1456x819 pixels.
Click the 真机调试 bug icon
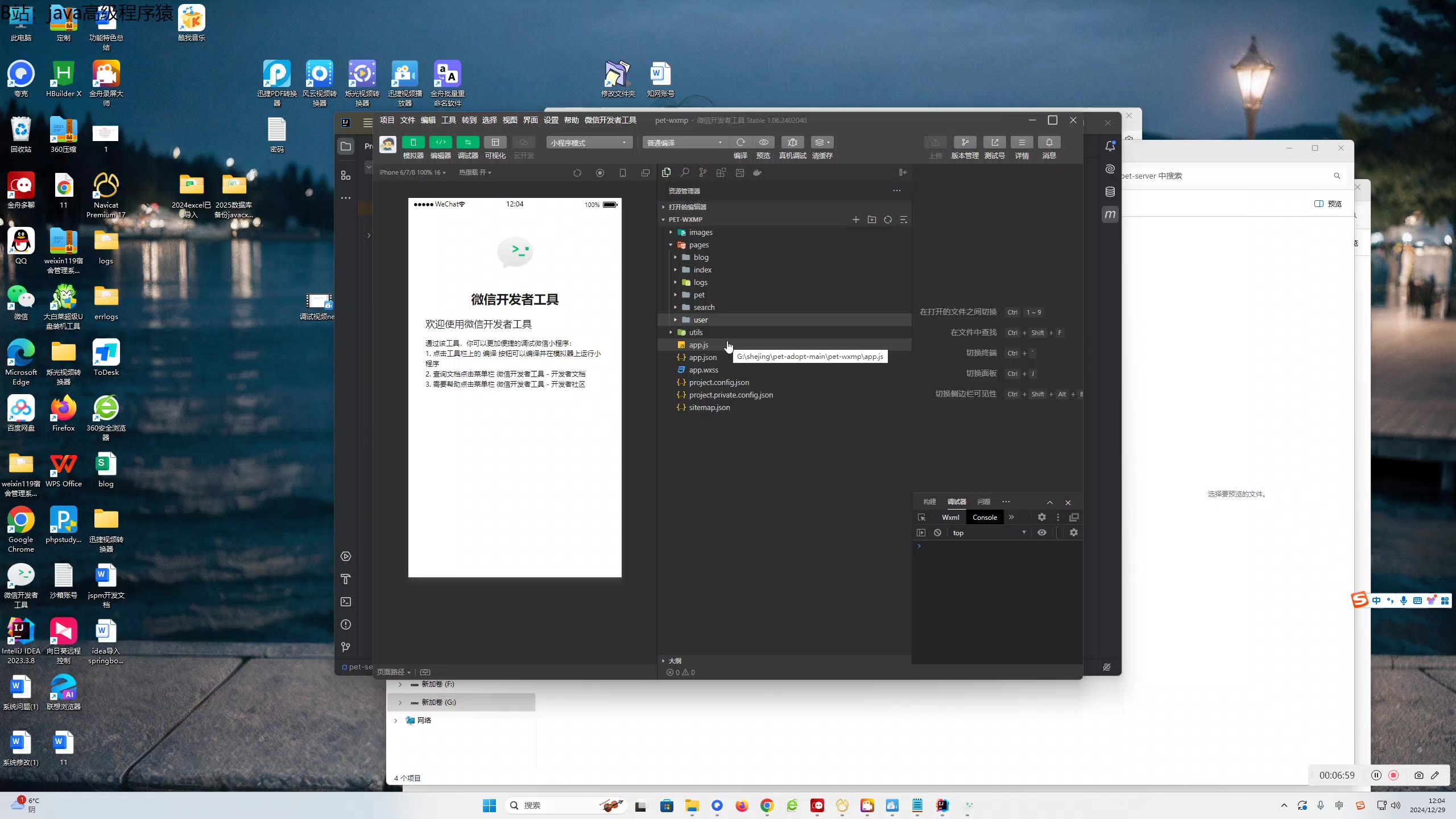tap(793, 142)
